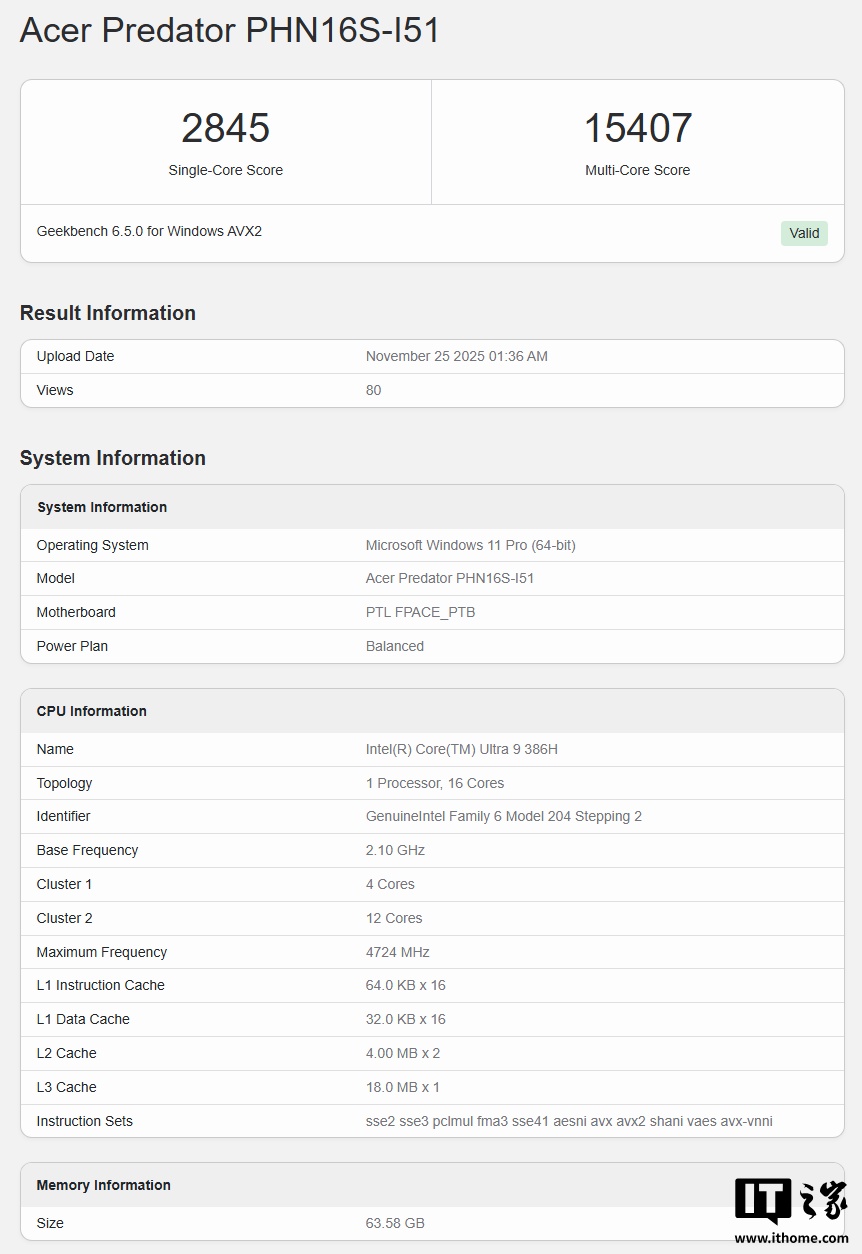
Task: Click the Maximum Frequency value 4724 MHz
Action: 397,951
